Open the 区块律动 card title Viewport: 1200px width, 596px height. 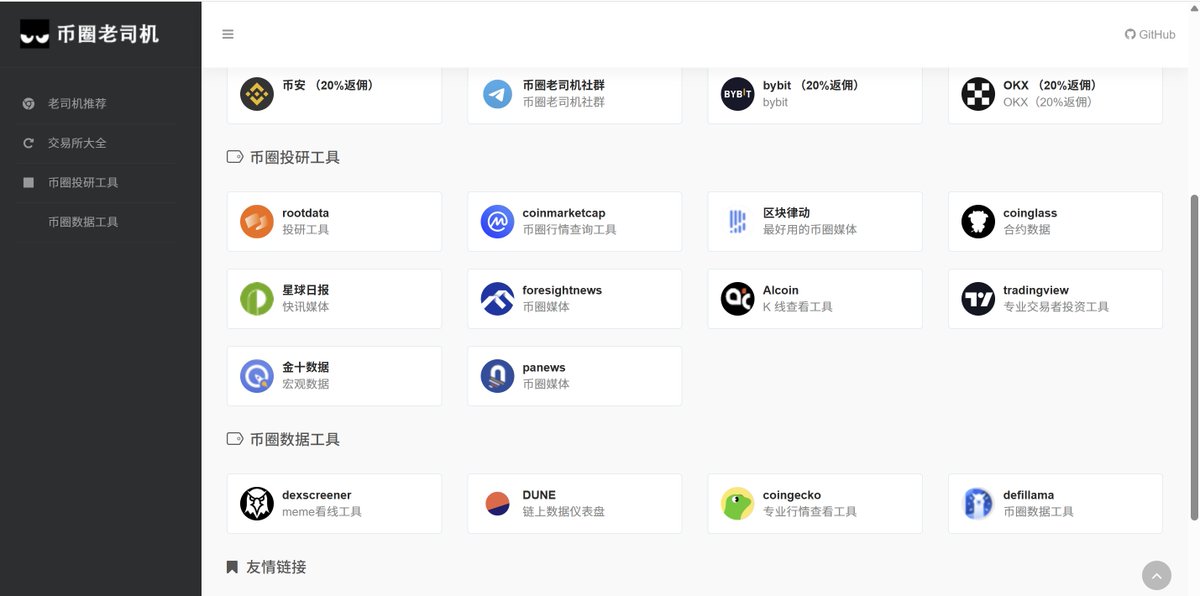[786, 213]
